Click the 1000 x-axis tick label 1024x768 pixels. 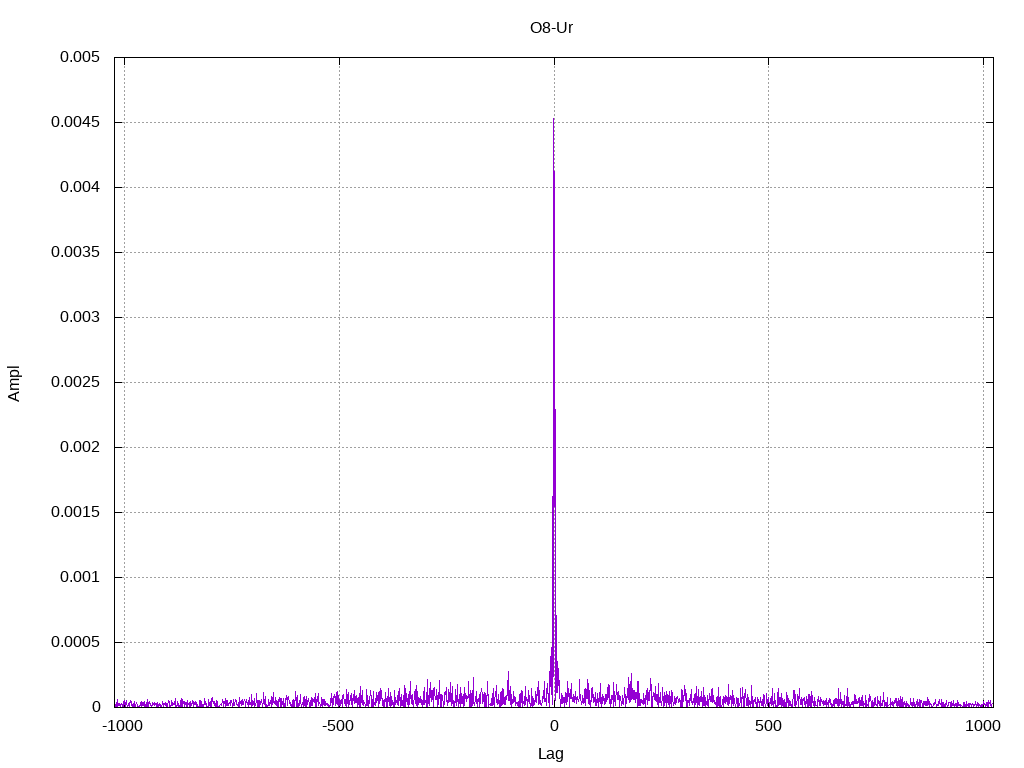(983, 726)
